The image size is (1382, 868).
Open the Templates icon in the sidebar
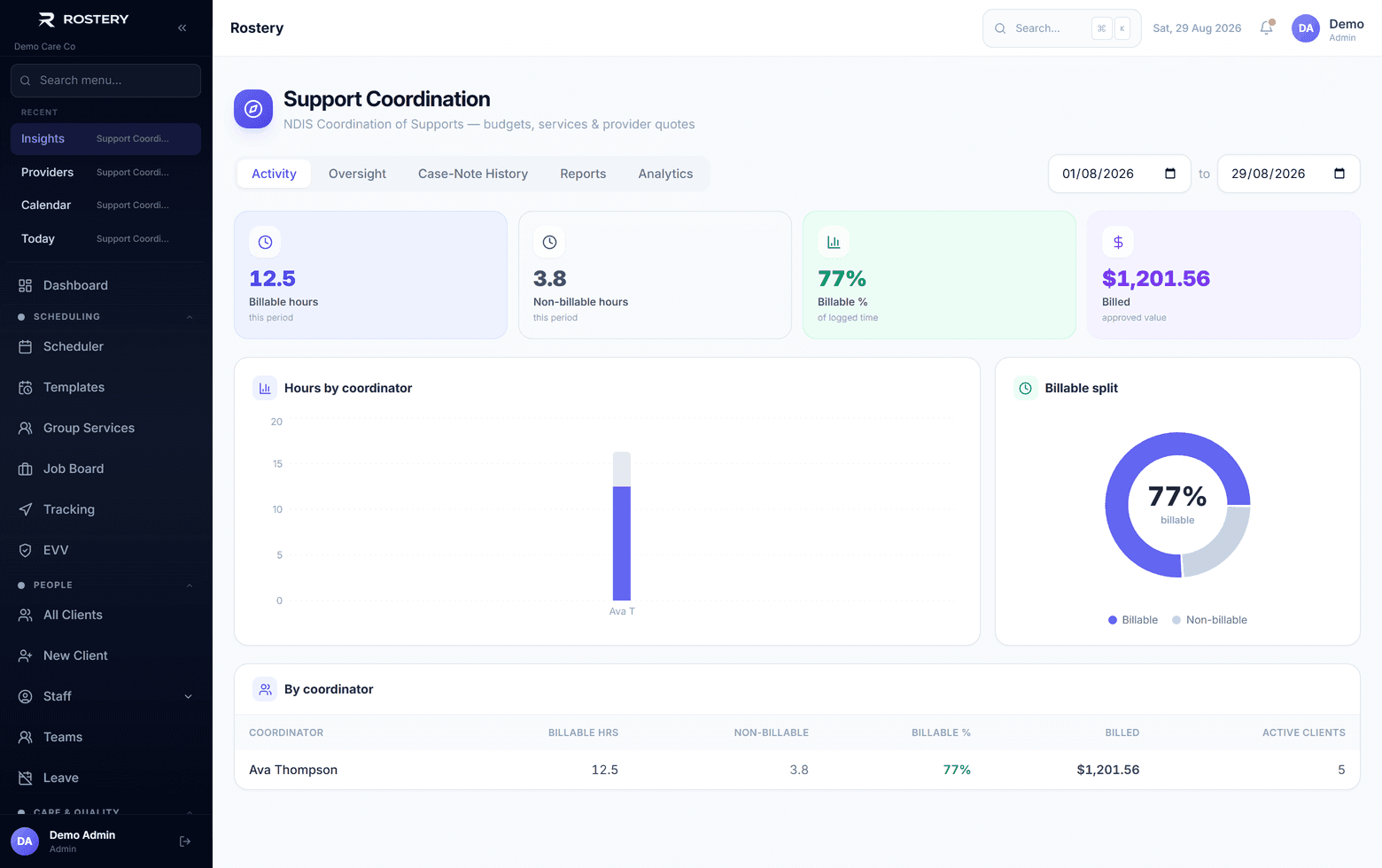26,387
